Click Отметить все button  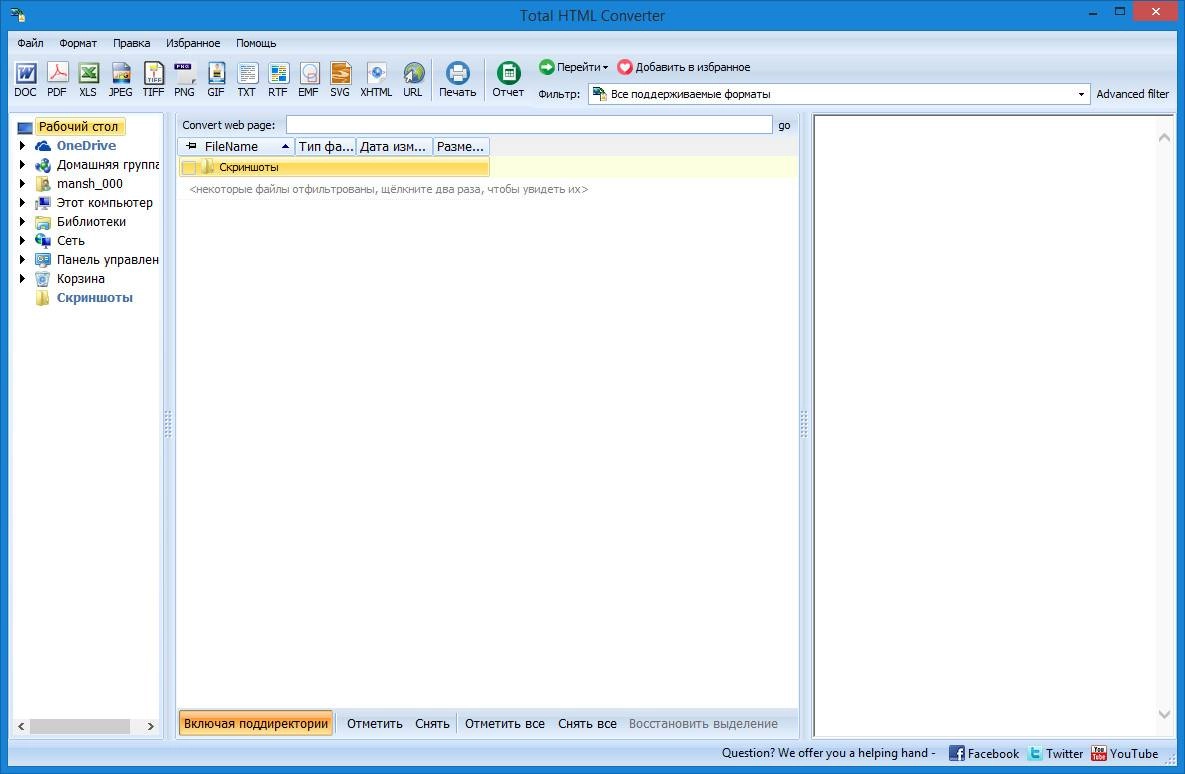(x=505, y=723)
